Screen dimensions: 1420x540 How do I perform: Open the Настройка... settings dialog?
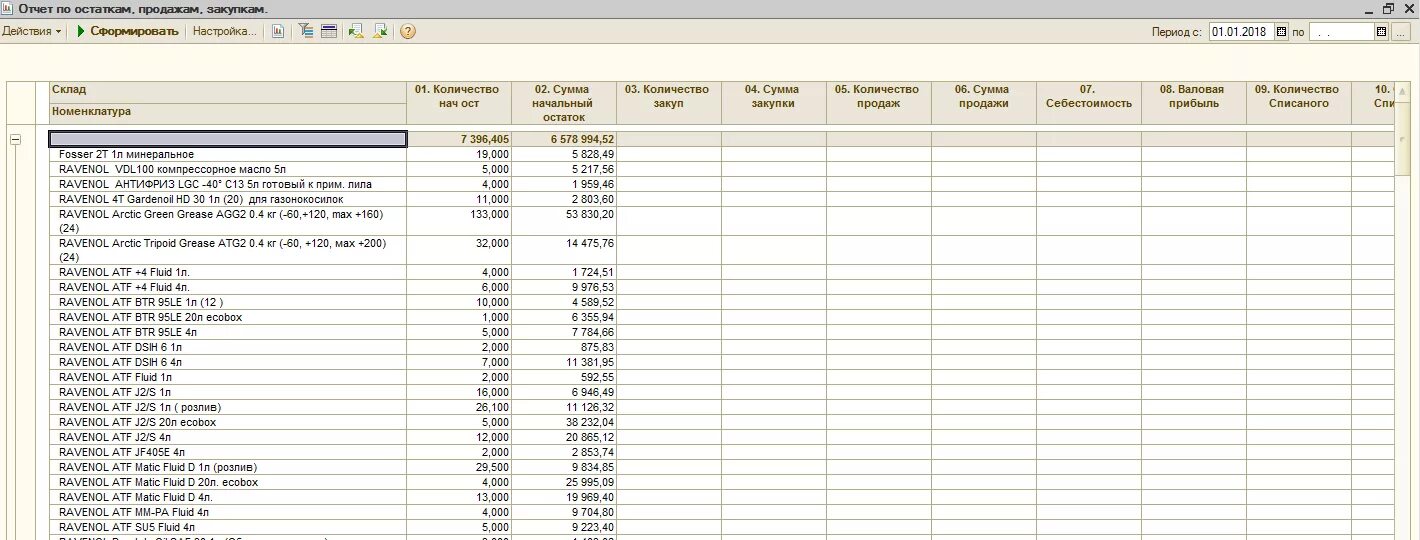224,31
